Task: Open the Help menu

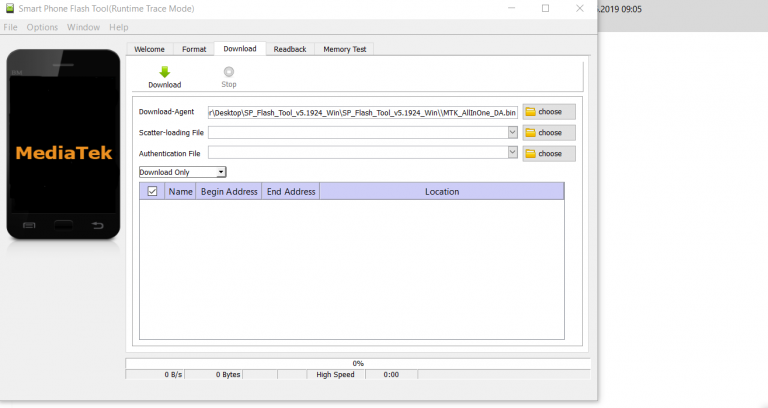Action: [119, 27]
